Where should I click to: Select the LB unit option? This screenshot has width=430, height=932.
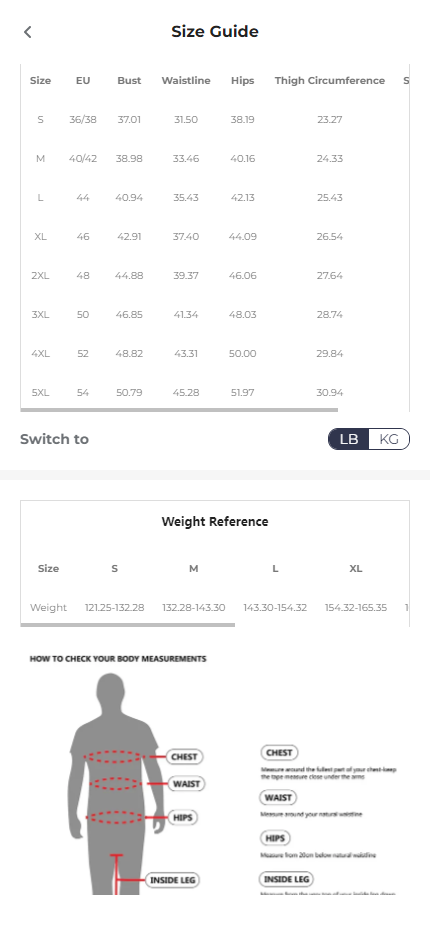click(349, 439)
